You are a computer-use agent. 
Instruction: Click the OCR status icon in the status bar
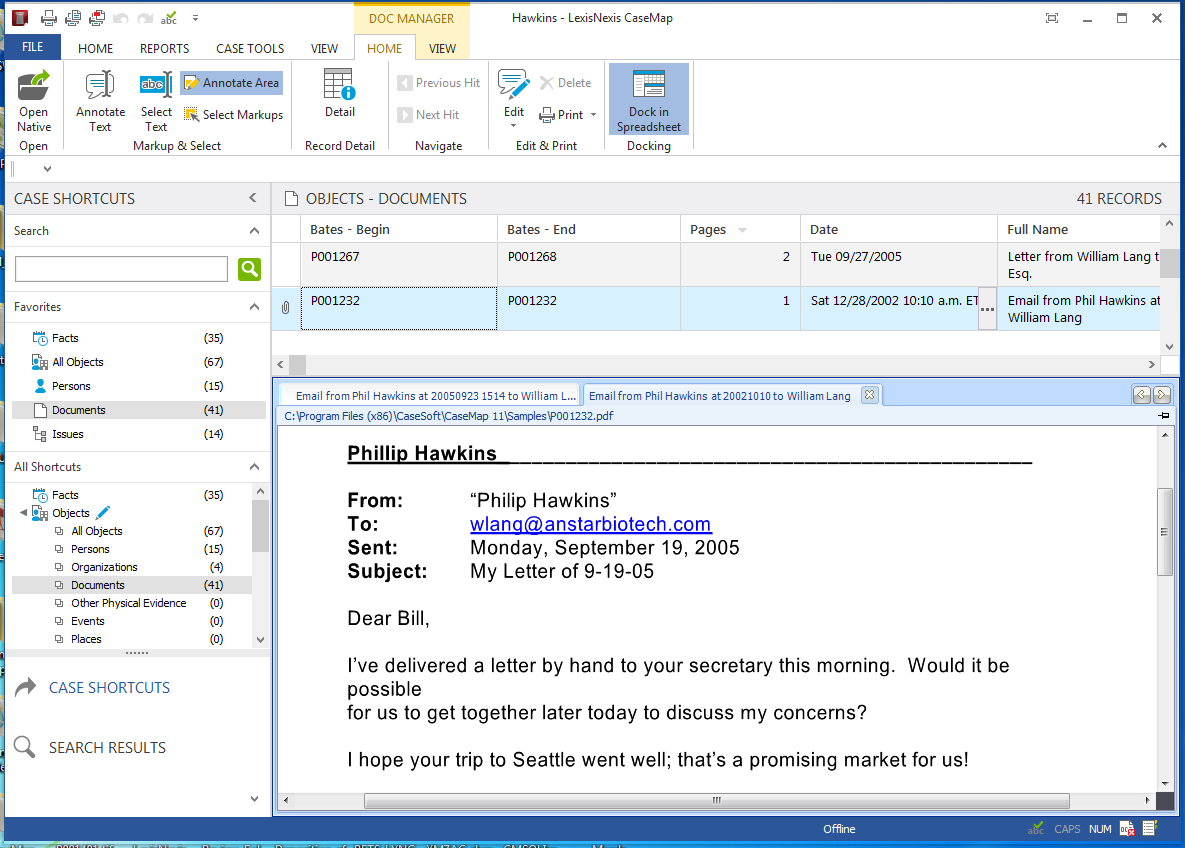point(1127,829)
